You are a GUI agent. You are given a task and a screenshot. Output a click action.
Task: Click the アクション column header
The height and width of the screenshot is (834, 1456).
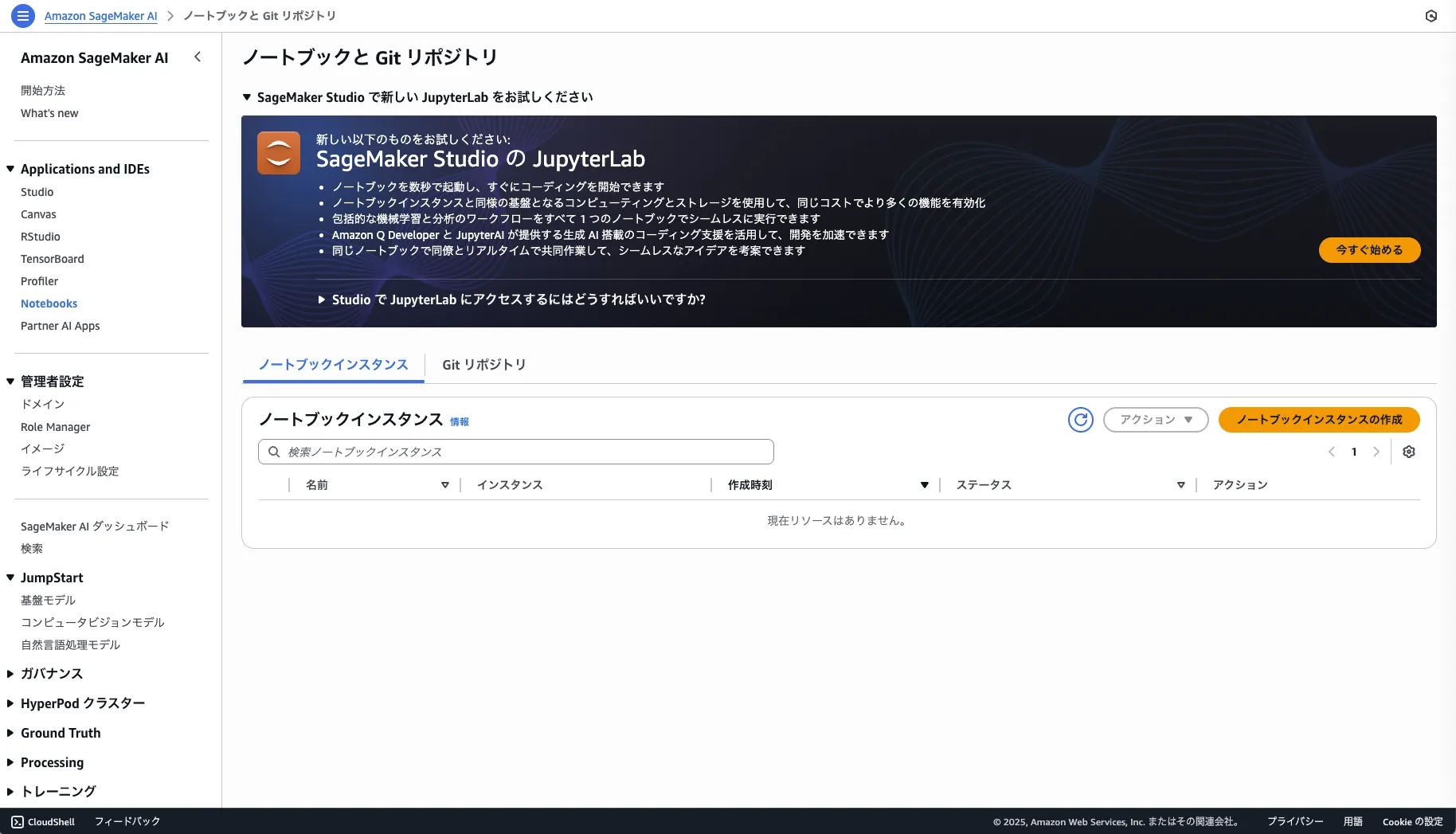pos(1240,485)
